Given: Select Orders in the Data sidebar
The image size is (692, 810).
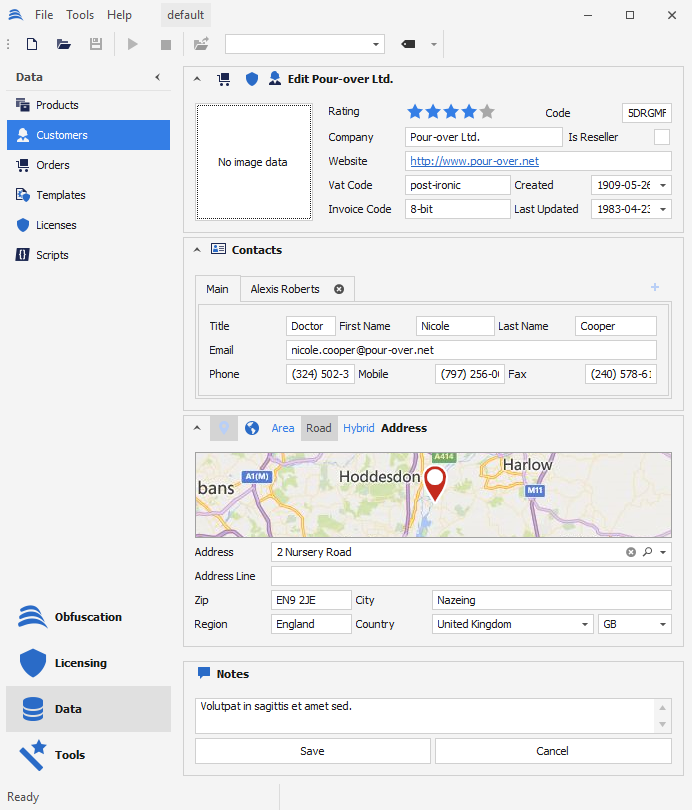Looking at the screenshot, I should 53,165.
